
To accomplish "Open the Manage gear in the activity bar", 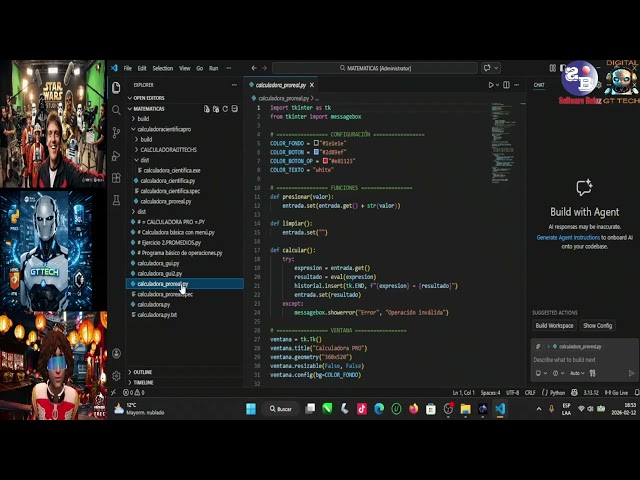I will [x=116, y=376].
